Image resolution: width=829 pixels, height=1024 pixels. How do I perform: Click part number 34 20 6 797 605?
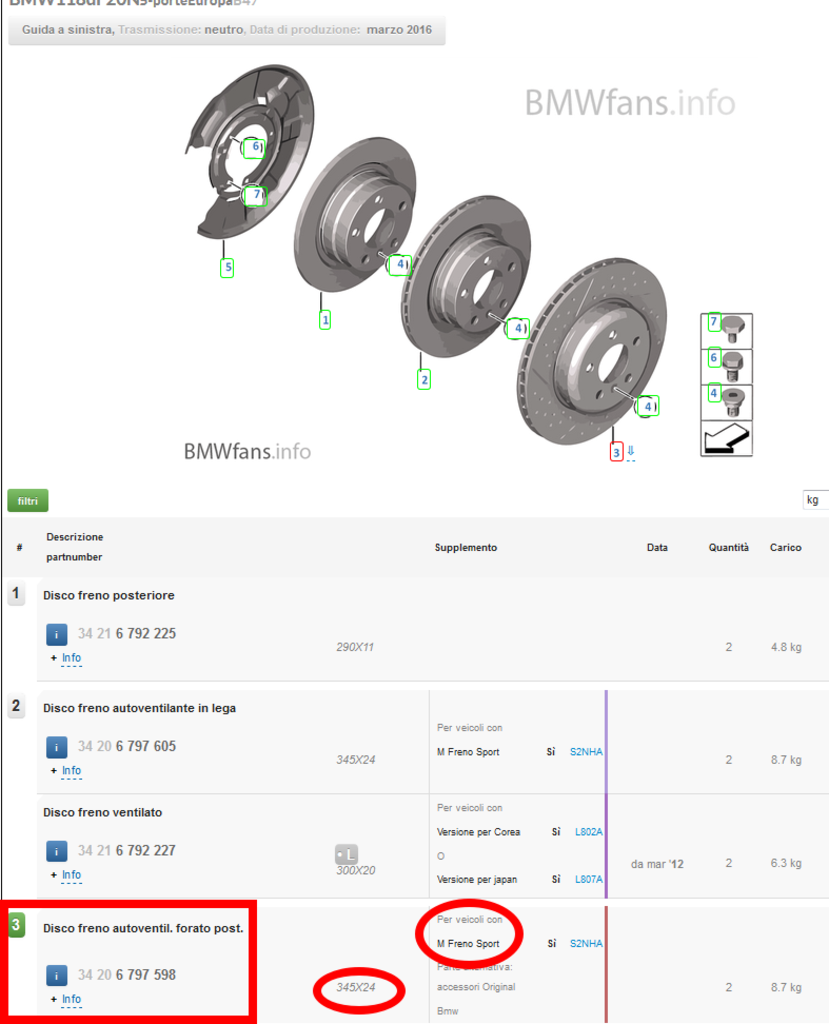[127, 746]
